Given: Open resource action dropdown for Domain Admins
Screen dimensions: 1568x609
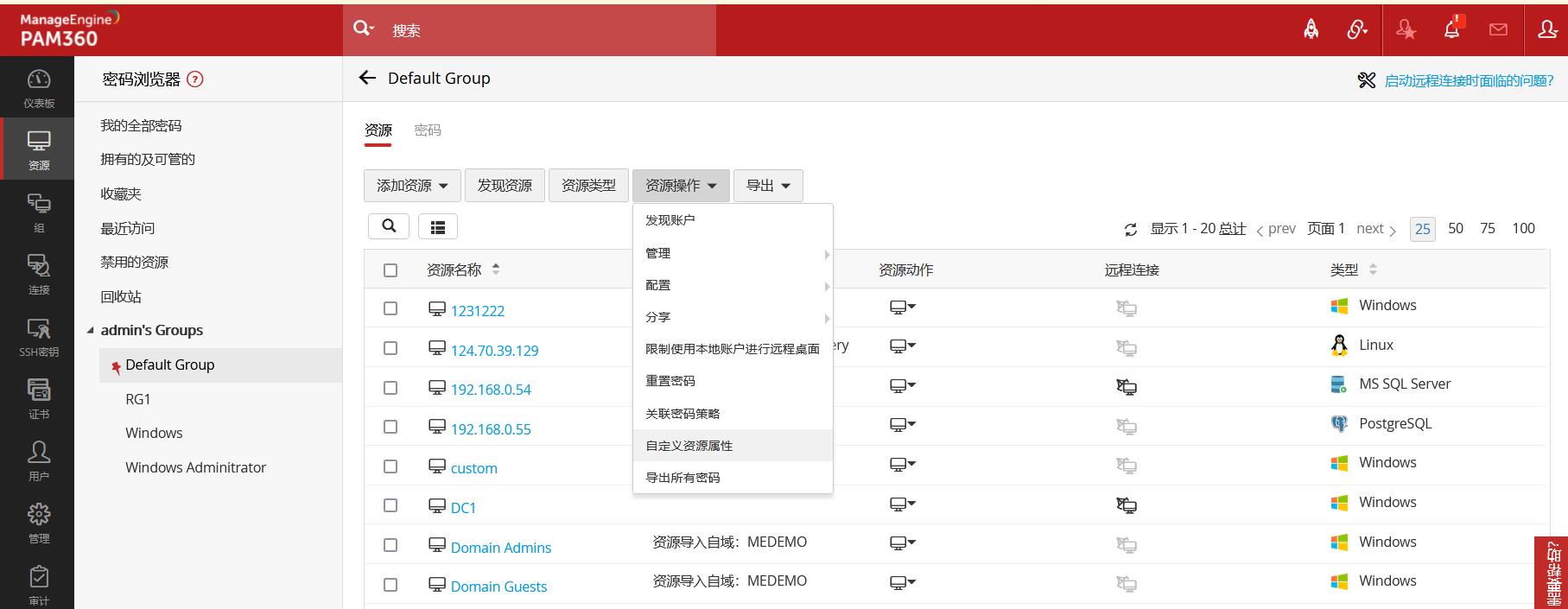Looking at the screenshot, I should [x=903, y=543].
